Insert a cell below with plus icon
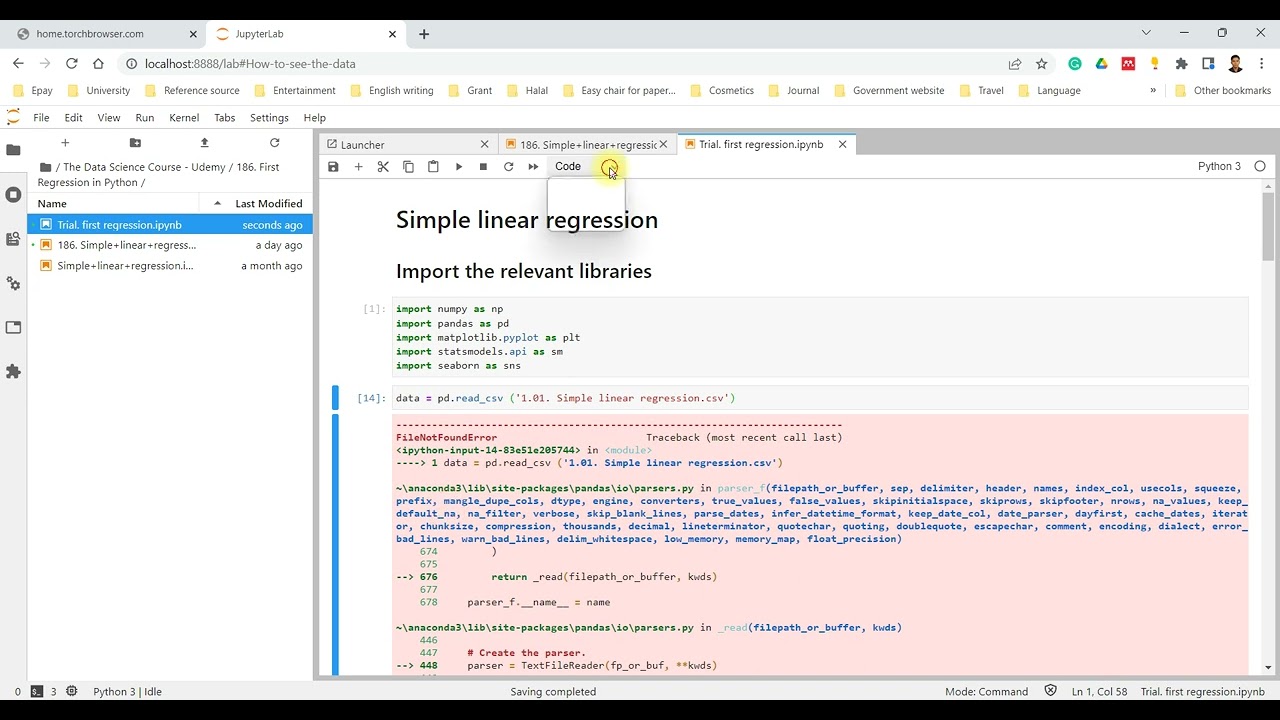This screenshot has height=720, width=1280. point(358,167)
